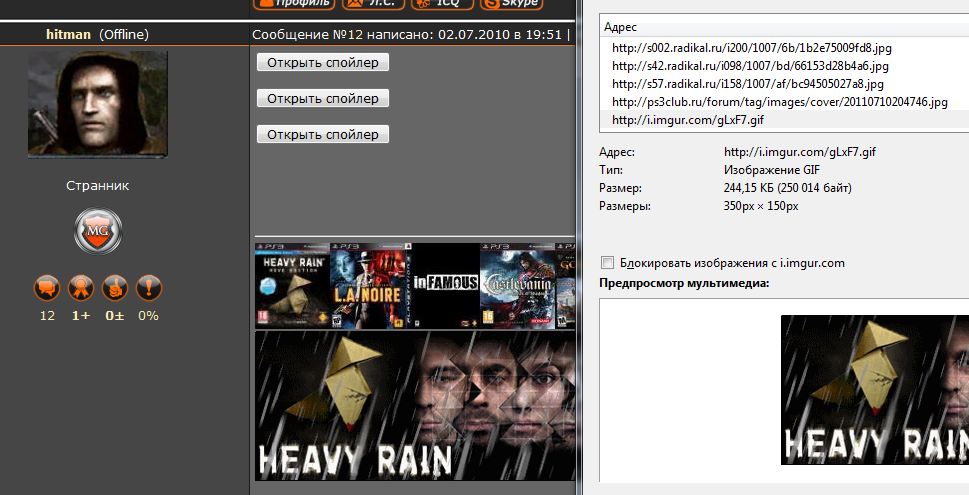969x495 pixels.
Task: Select the ps3club.ru cover image address row
Action: tap(784, 101)
